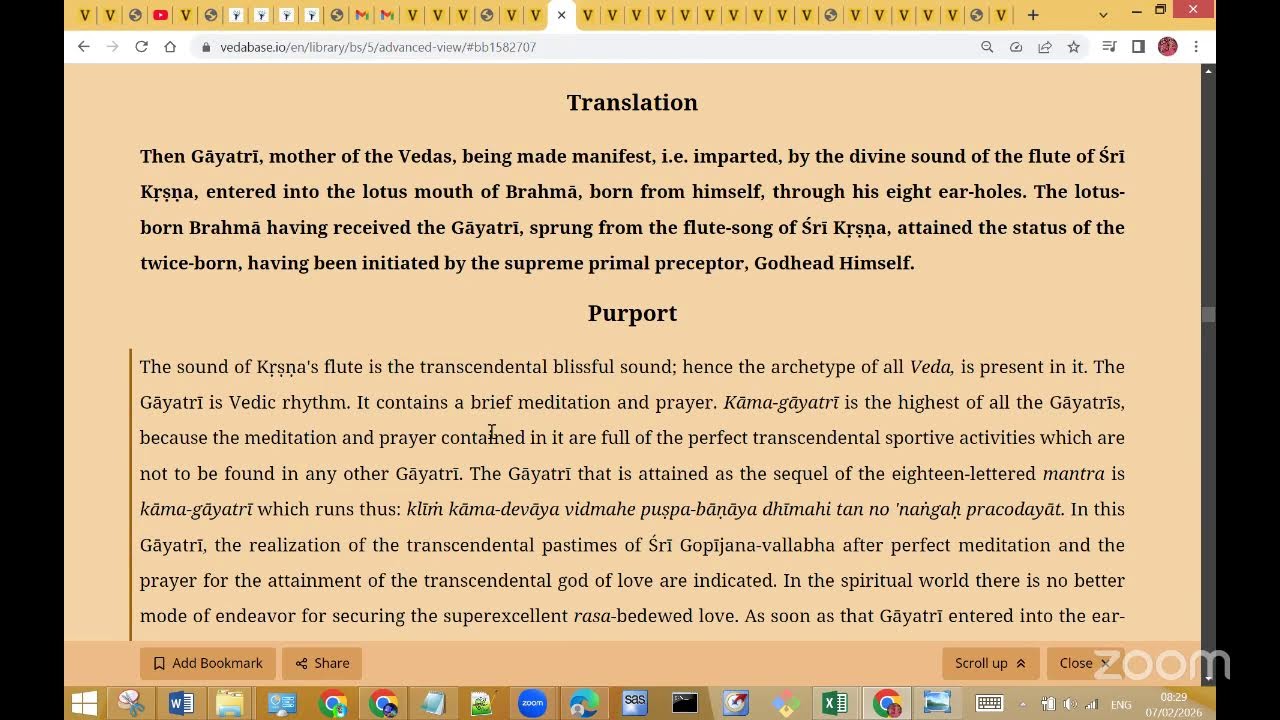Click scrollbar down arrow
Image resolution: width=1280 pixels, height=720 pixels.
1208,678
